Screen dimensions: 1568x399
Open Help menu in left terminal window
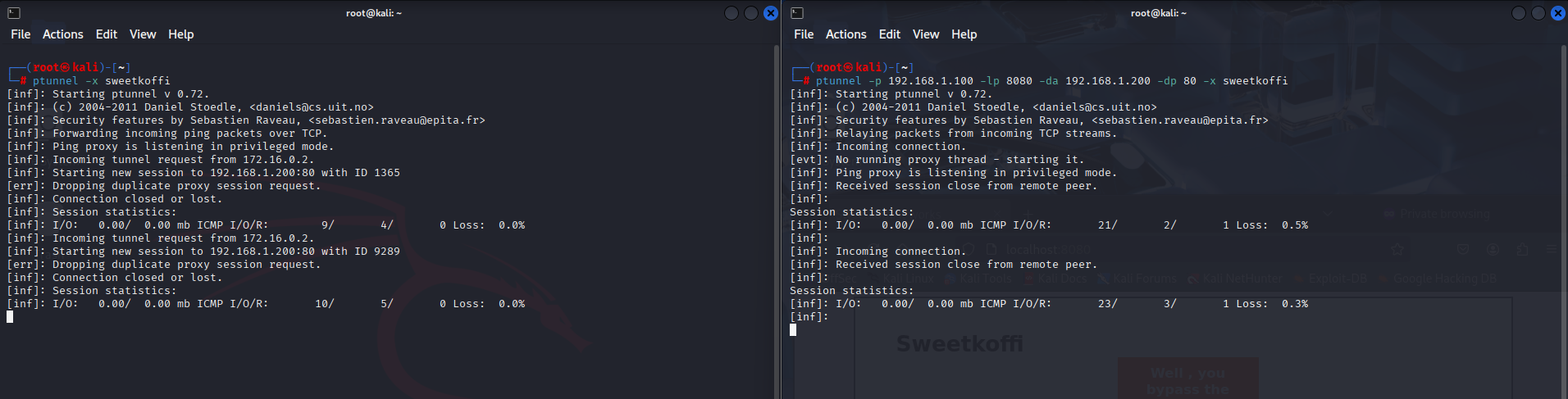click(181, 34)
